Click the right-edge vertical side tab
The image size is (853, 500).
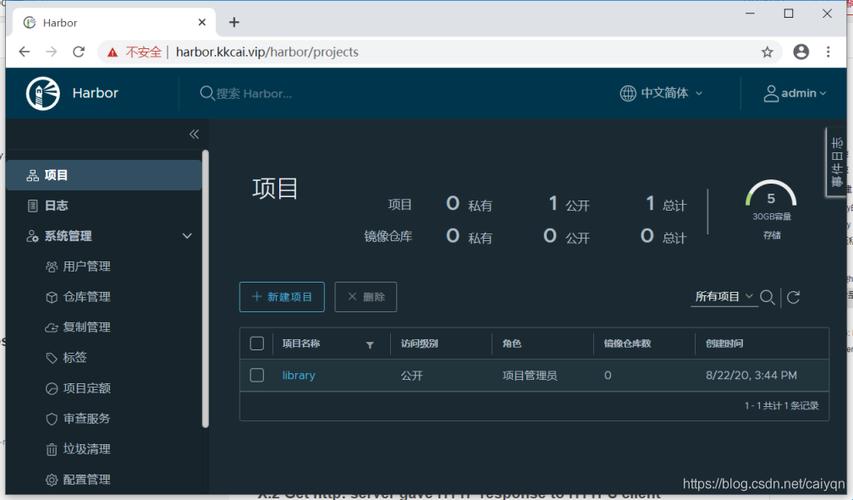click(837, 162)
